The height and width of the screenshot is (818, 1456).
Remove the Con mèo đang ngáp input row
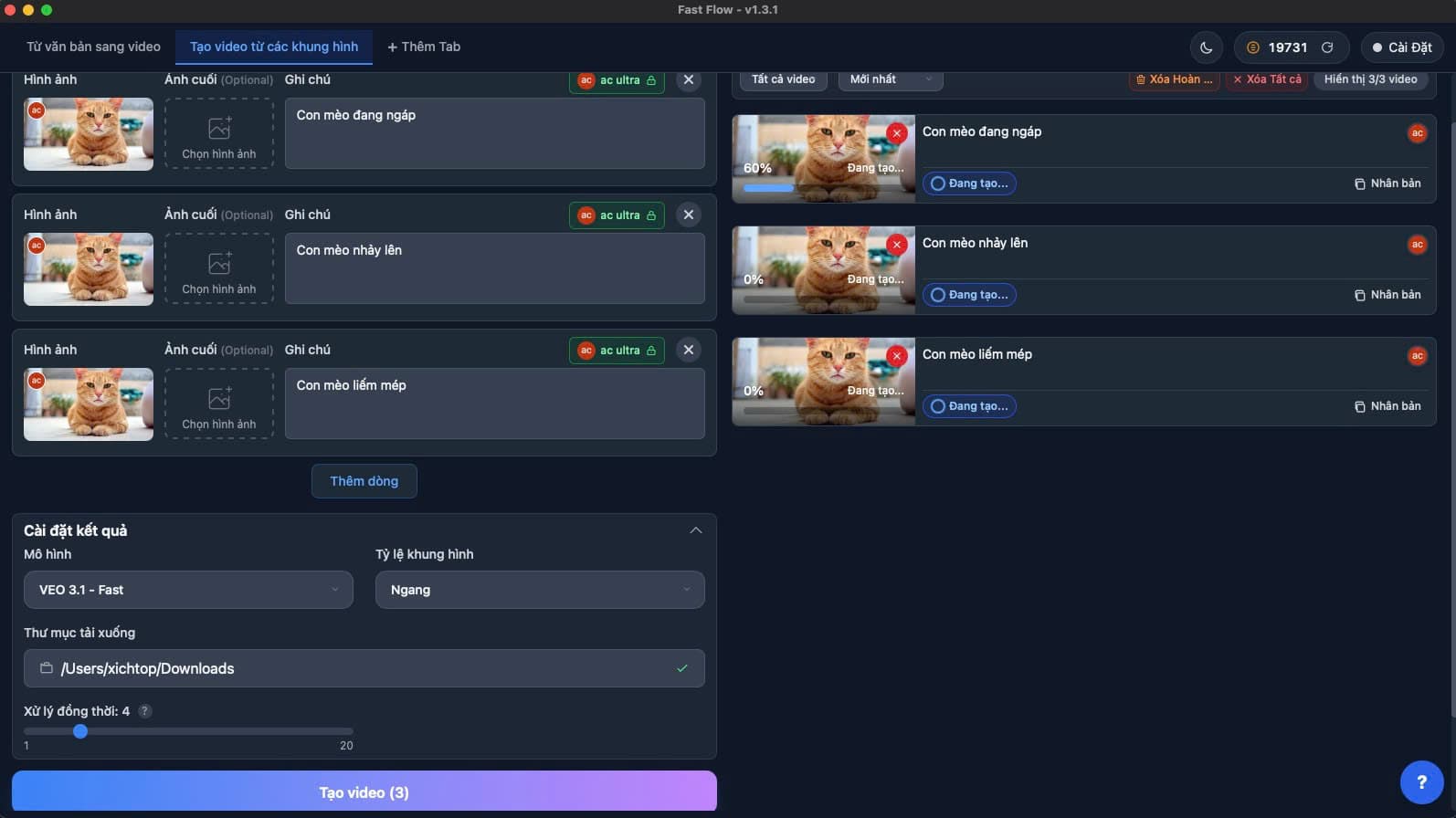[689, 80]
